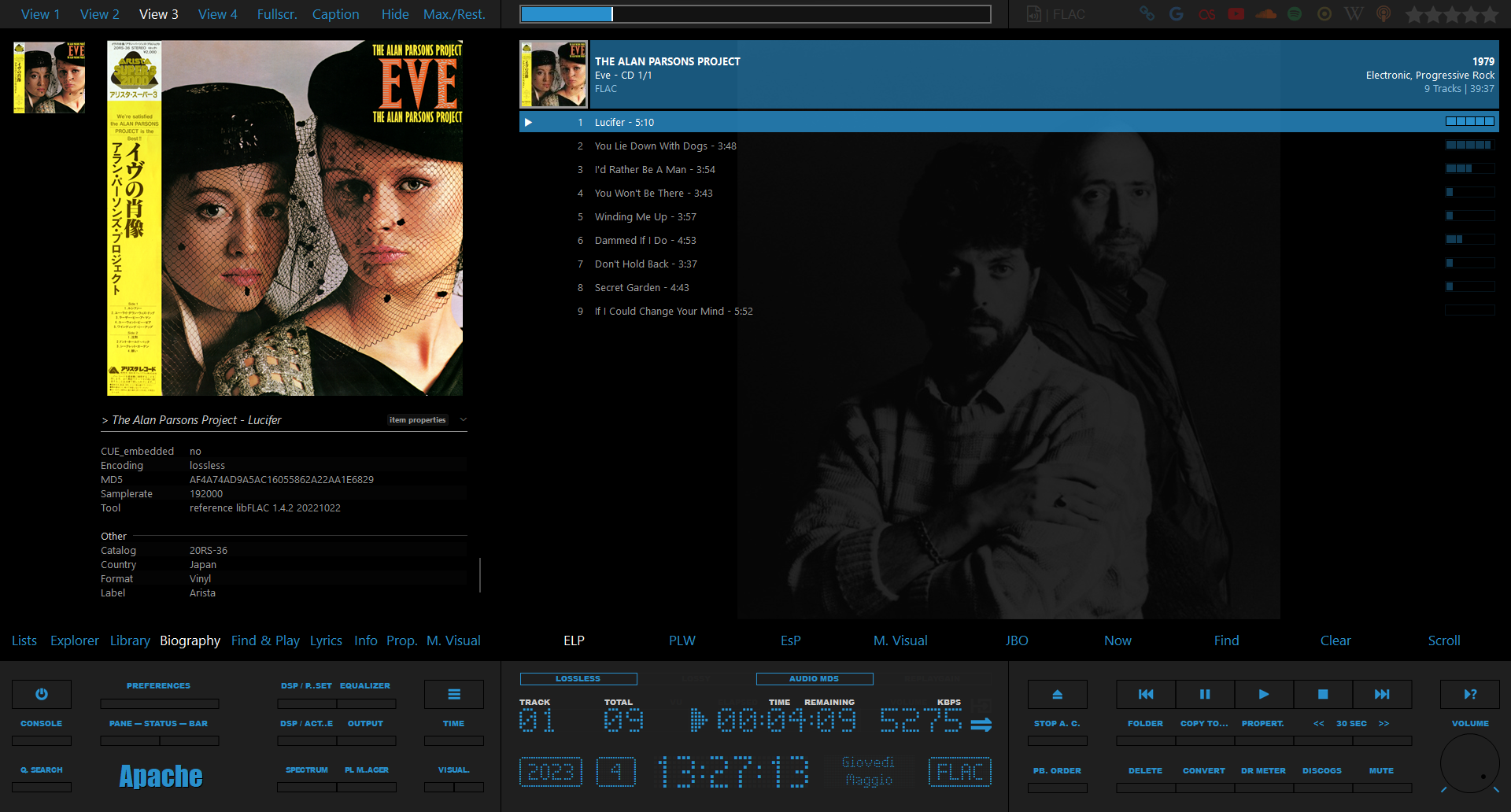Click the audio file FLAC icon

point(1034,14)
